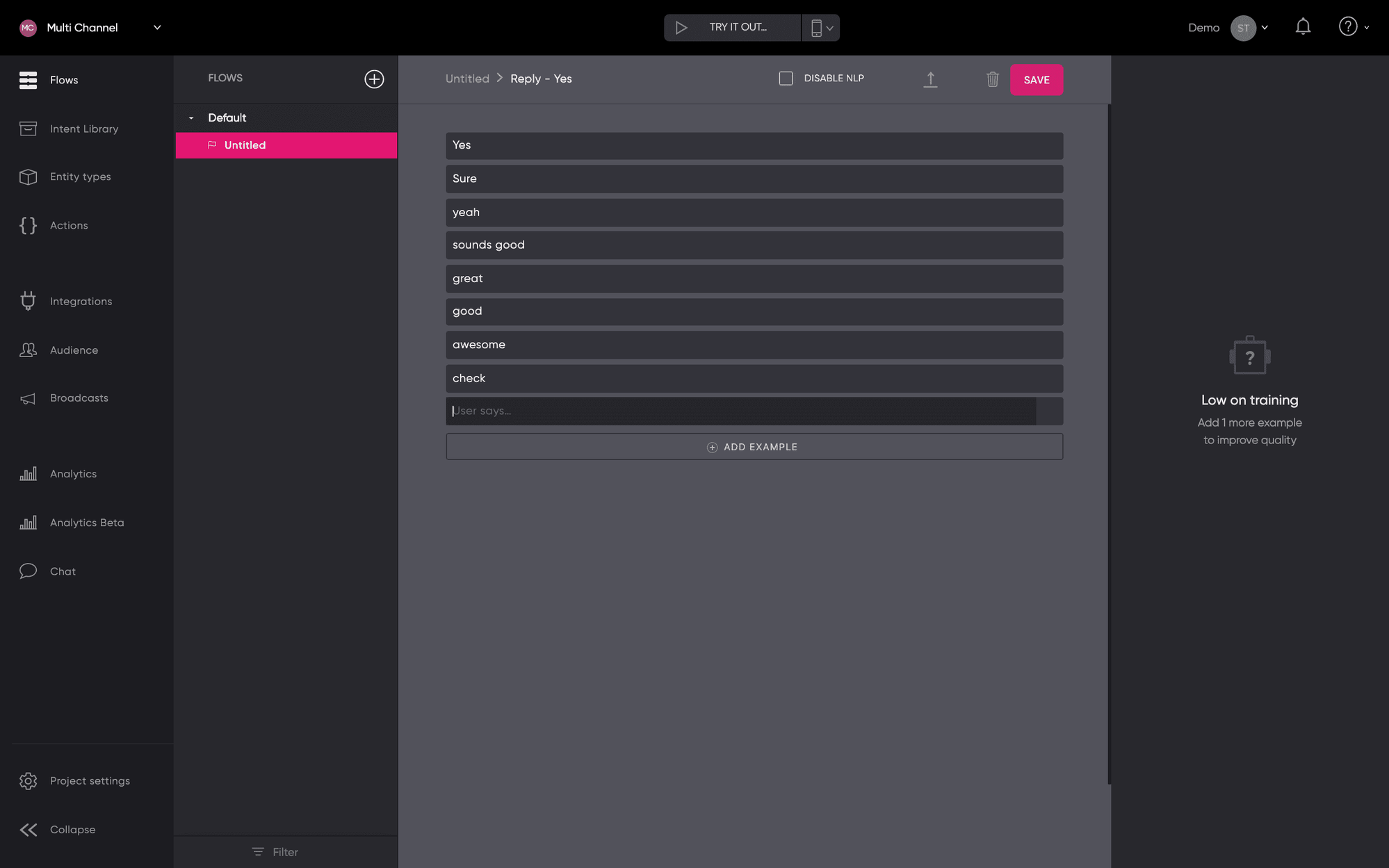Open Actions curly braces icon

pyautogui.click(x=28, y=225)
